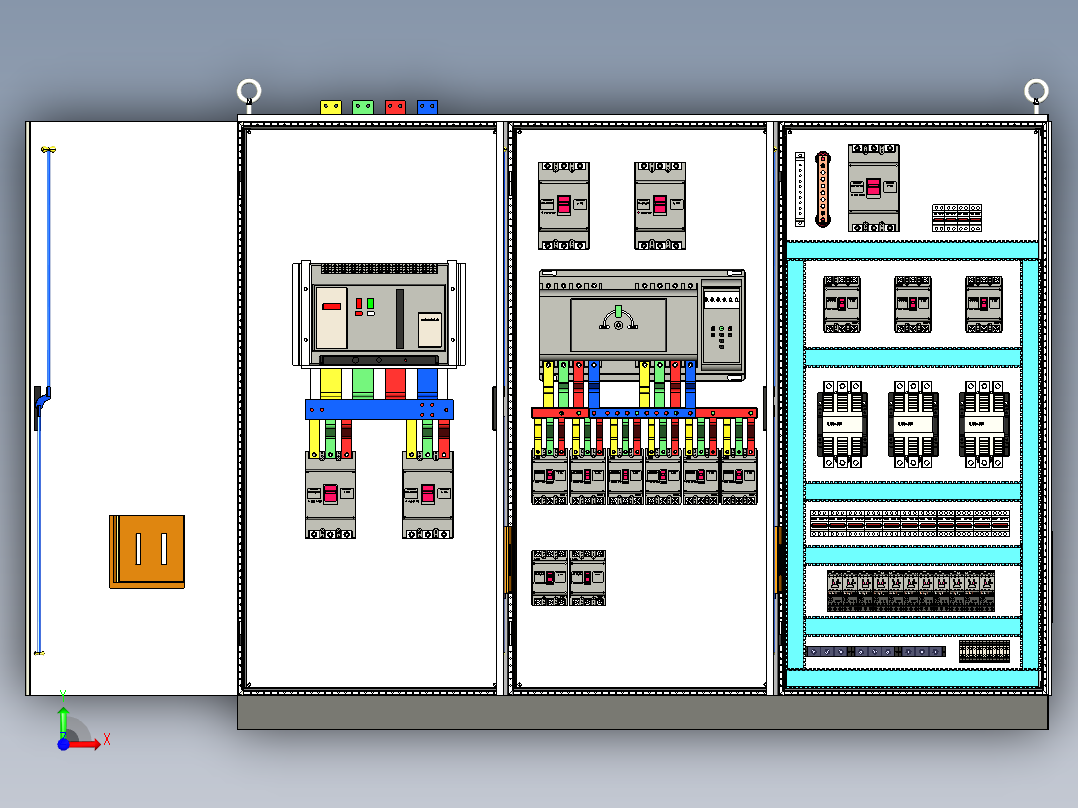
Task: Select the top-right breaker in the middle compartment
Action: [x=660, y=206]
